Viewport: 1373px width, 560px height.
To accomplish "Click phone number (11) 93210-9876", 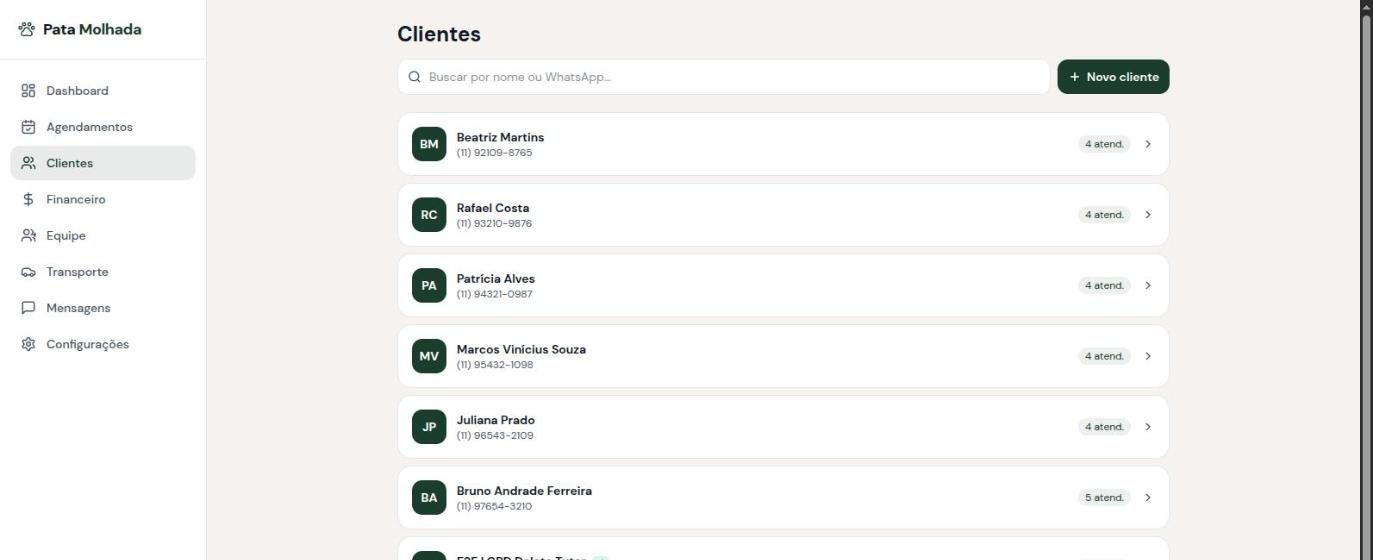I will (x=494, y=224).
